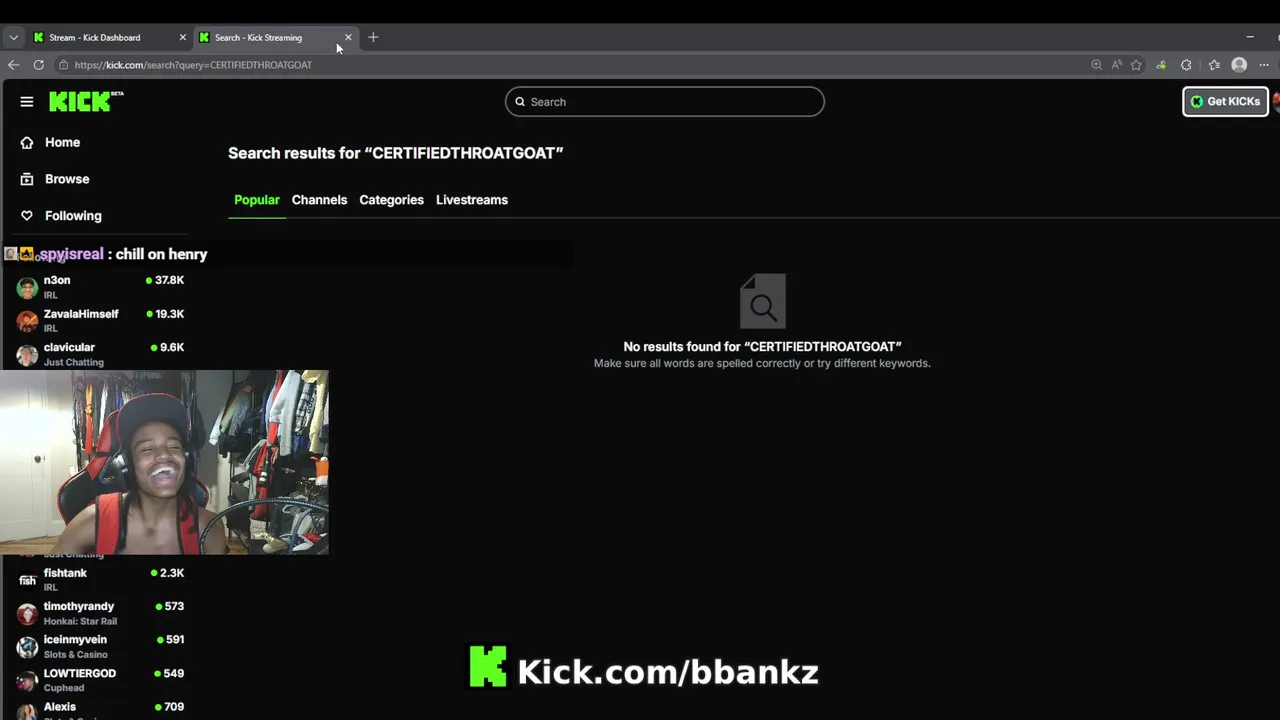Image resolution: width=1280 pixels, height=720 pixels.
Task: Open the fishtank channel name
Action: [x=65, y=573]
